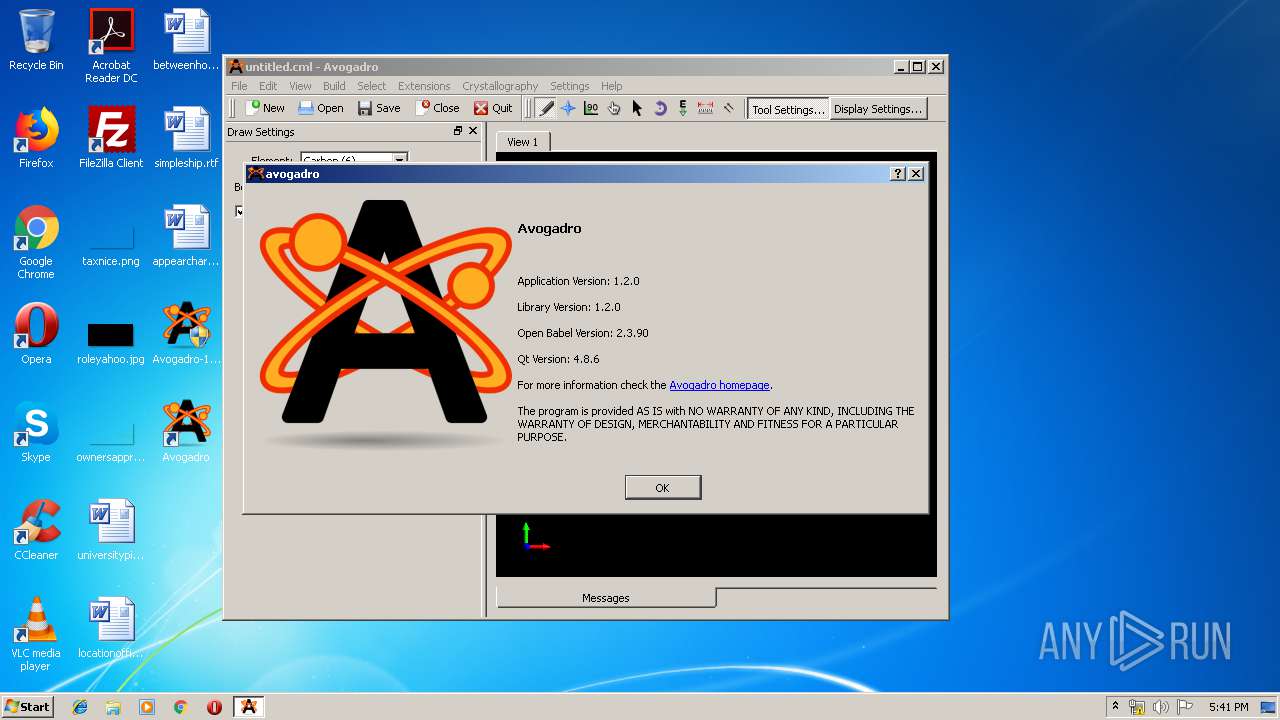This screenshot has width=1280, height=720.
Task: Toggle the Tool Settings panel button
Action: [788, 109]
